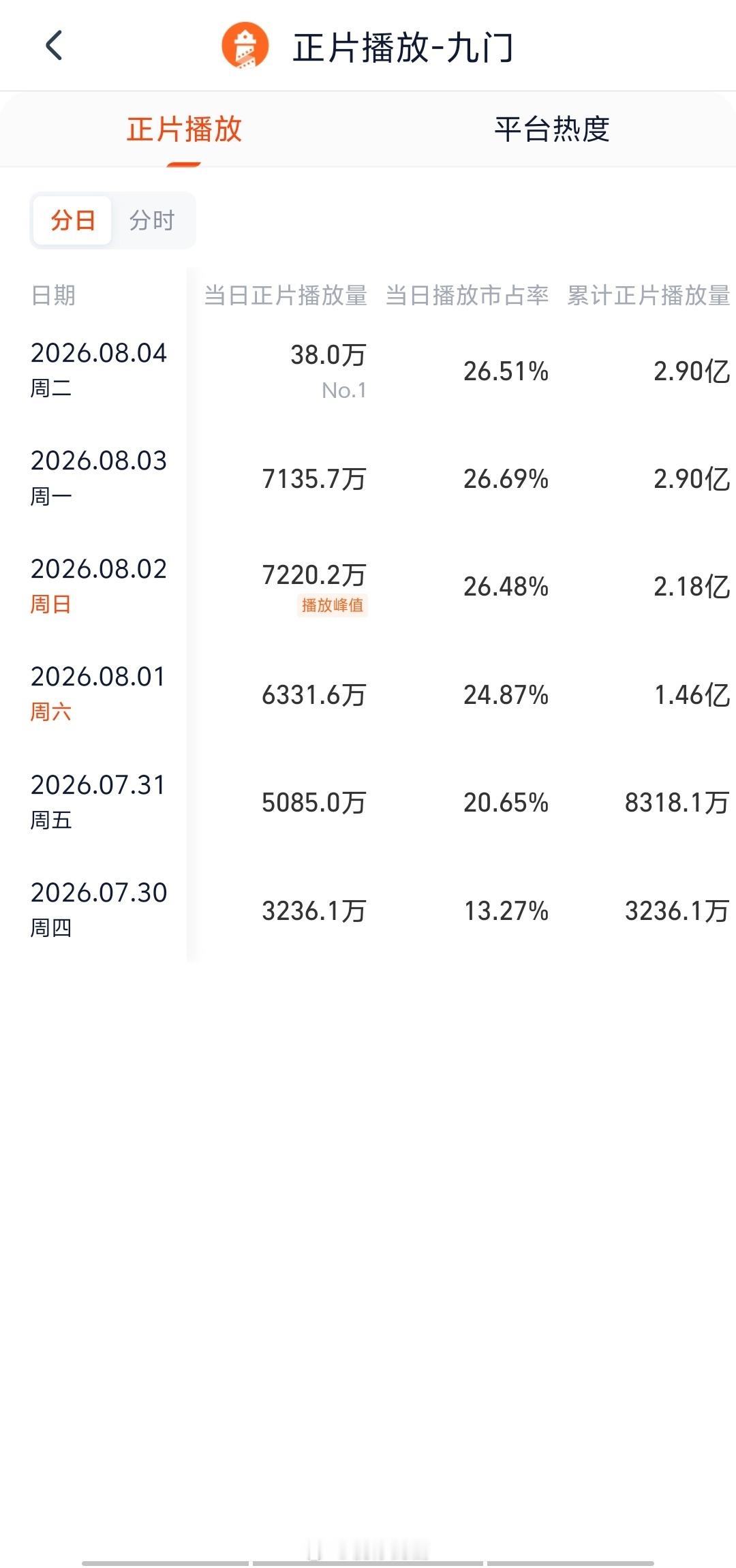
Task: Toggle to 分日 daily view
Action: pyautogui.click(x=73, y=220)
